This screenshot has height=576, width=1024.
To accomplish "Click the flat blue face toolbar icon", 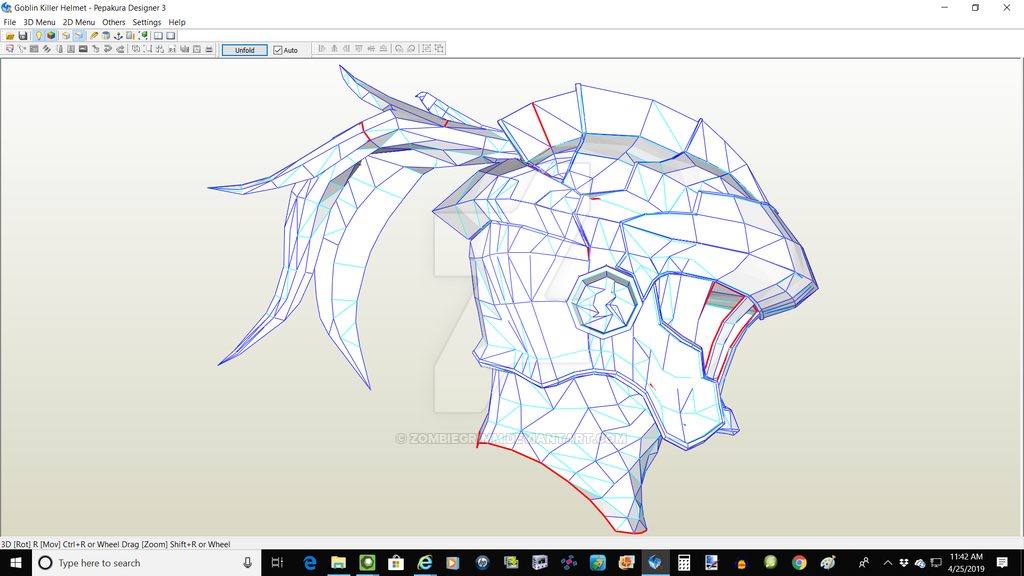I will [x=79, y=36].
